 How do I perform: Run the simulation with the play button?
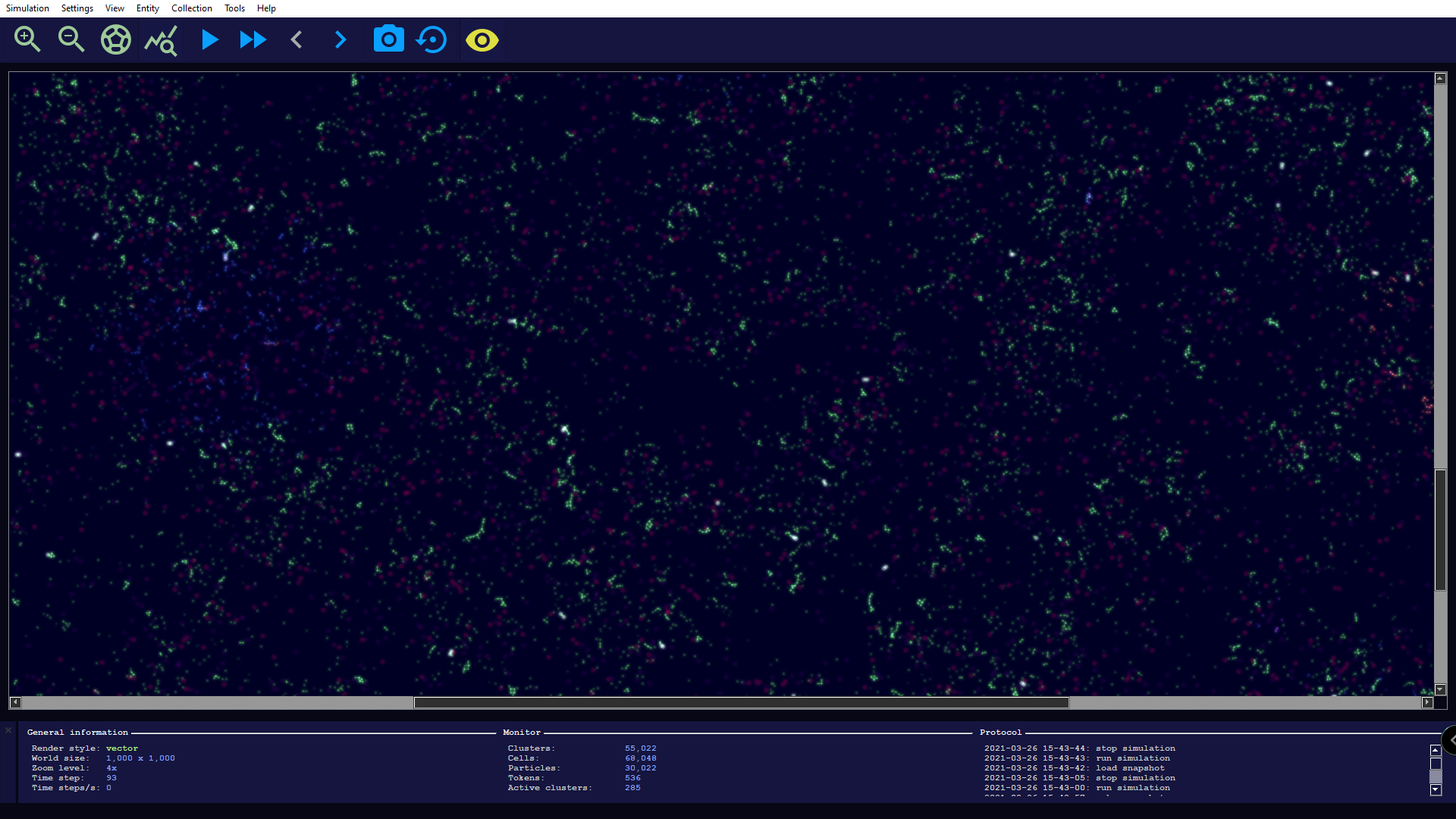point(209,39)
